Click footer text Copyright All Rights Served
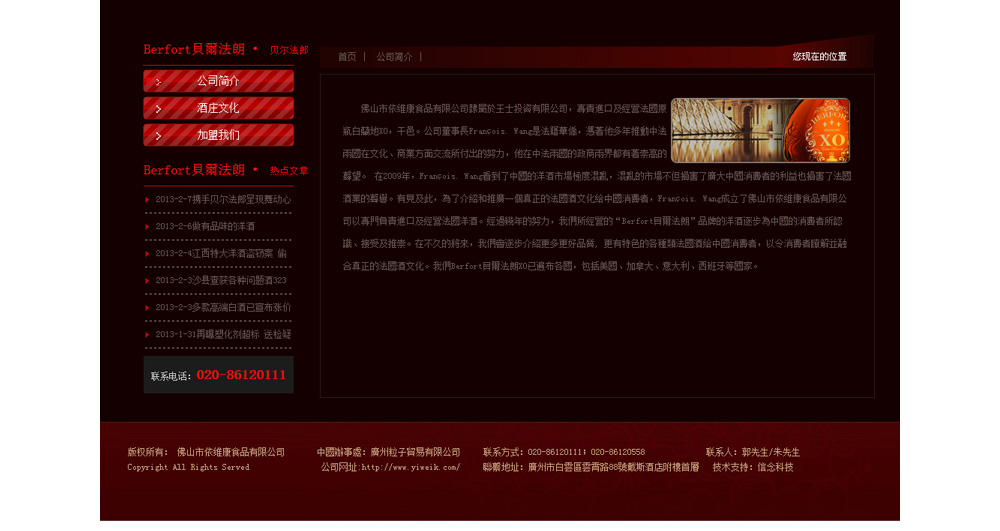Viewport: 1000px width, 531px height. (x=188, y=467)
